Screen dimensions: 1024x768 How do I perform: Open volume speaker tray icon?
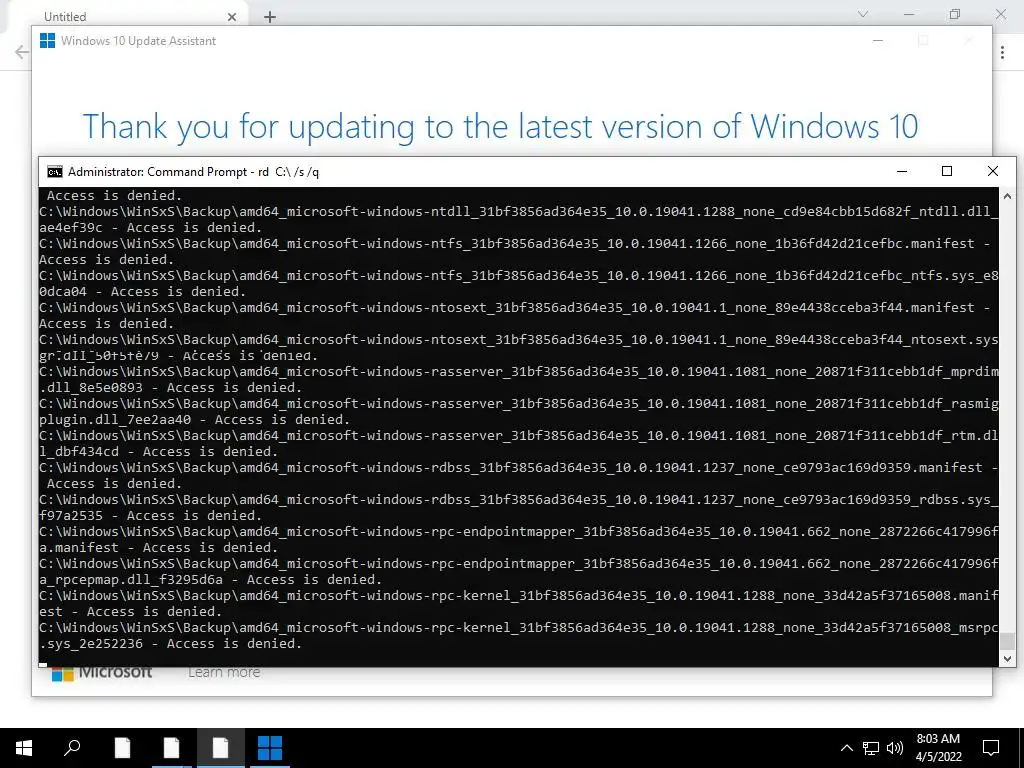895,748
